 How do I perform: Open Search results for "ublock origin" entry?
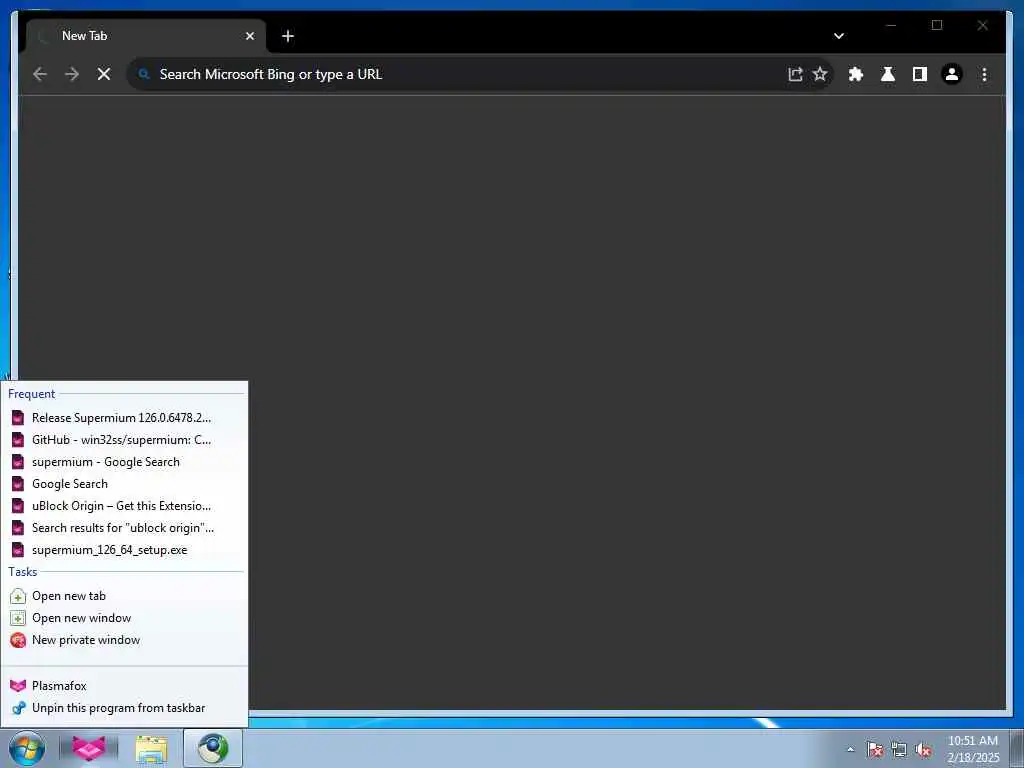click(x=124, y=528)
